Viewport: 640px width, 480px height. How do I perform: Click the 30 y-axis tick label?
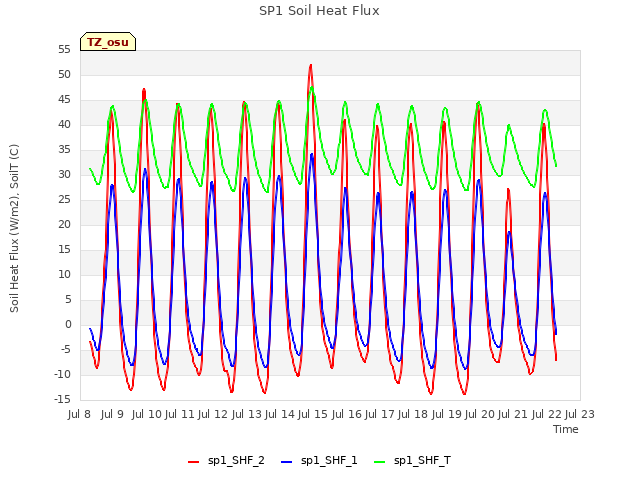click(x=64, y=175)
